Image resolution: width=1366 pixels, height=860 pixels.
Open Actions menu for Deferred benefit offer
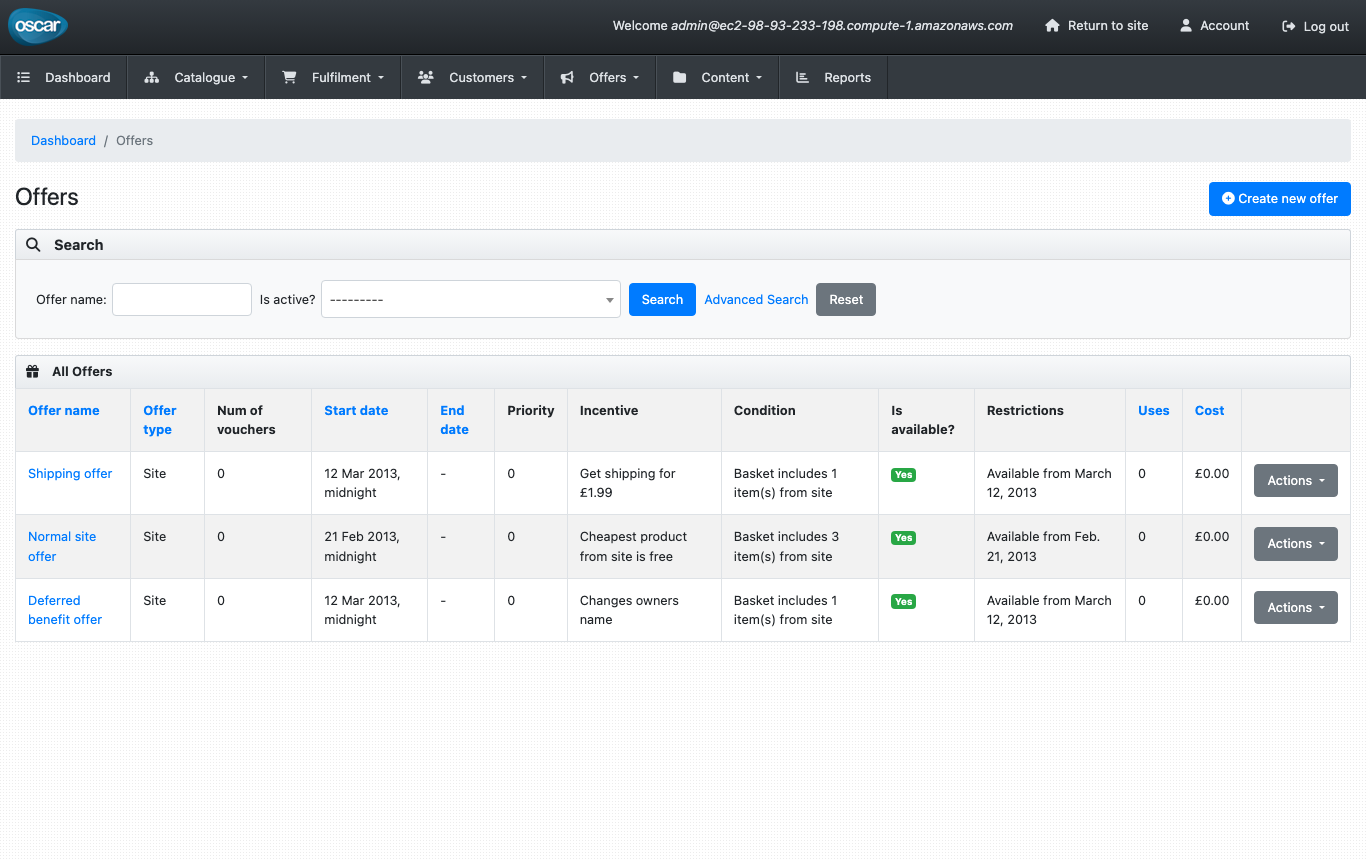pos(1296,608)
